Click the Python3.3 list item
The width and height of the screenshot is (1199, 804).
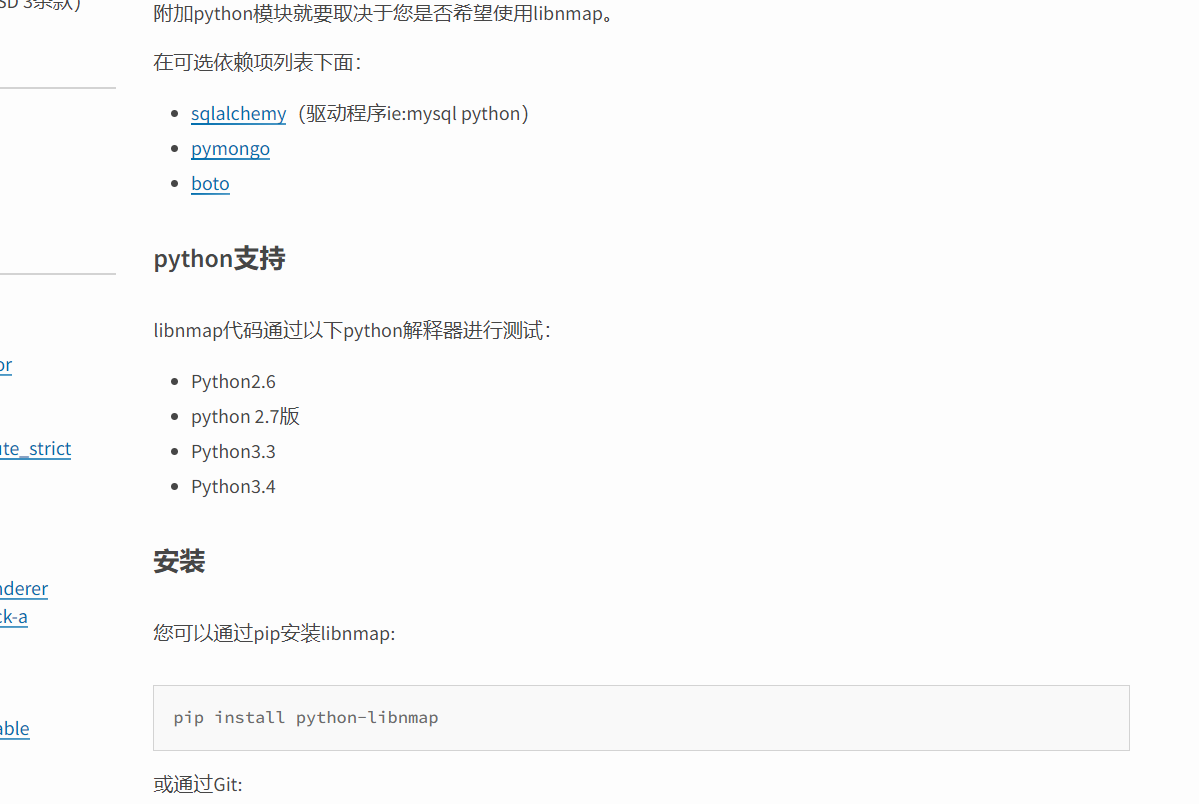point(233,451)
